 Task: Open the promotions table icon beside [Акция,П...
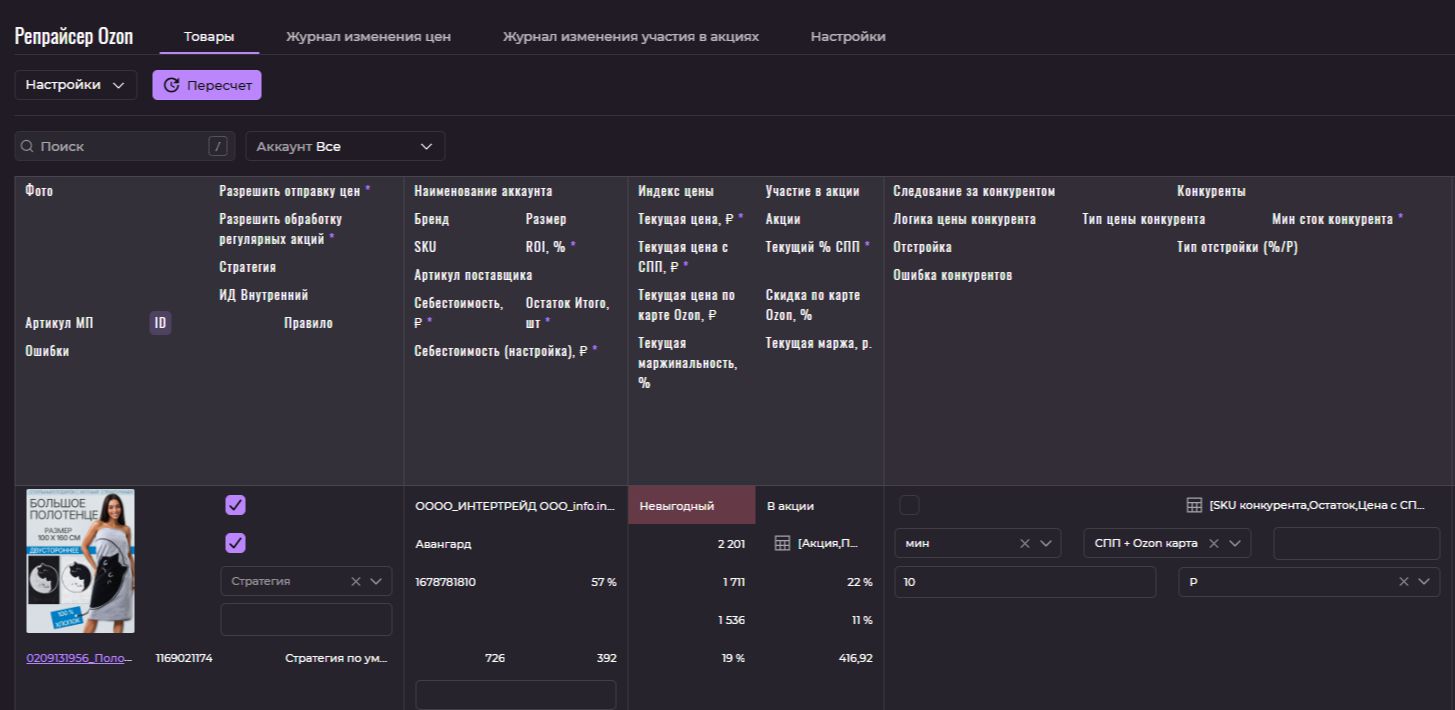point(782,543)
